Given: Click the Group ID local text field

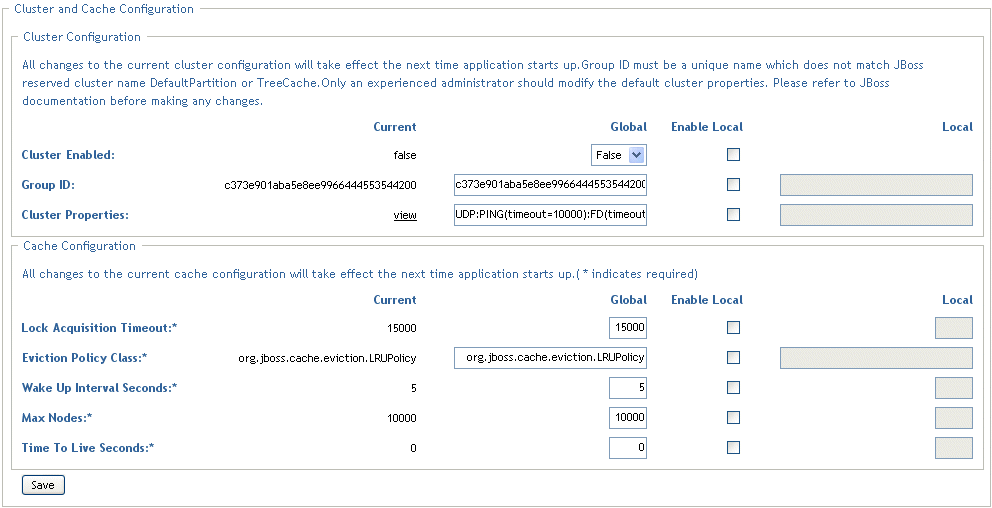Looking at the screenshot, I should point(876,185).
